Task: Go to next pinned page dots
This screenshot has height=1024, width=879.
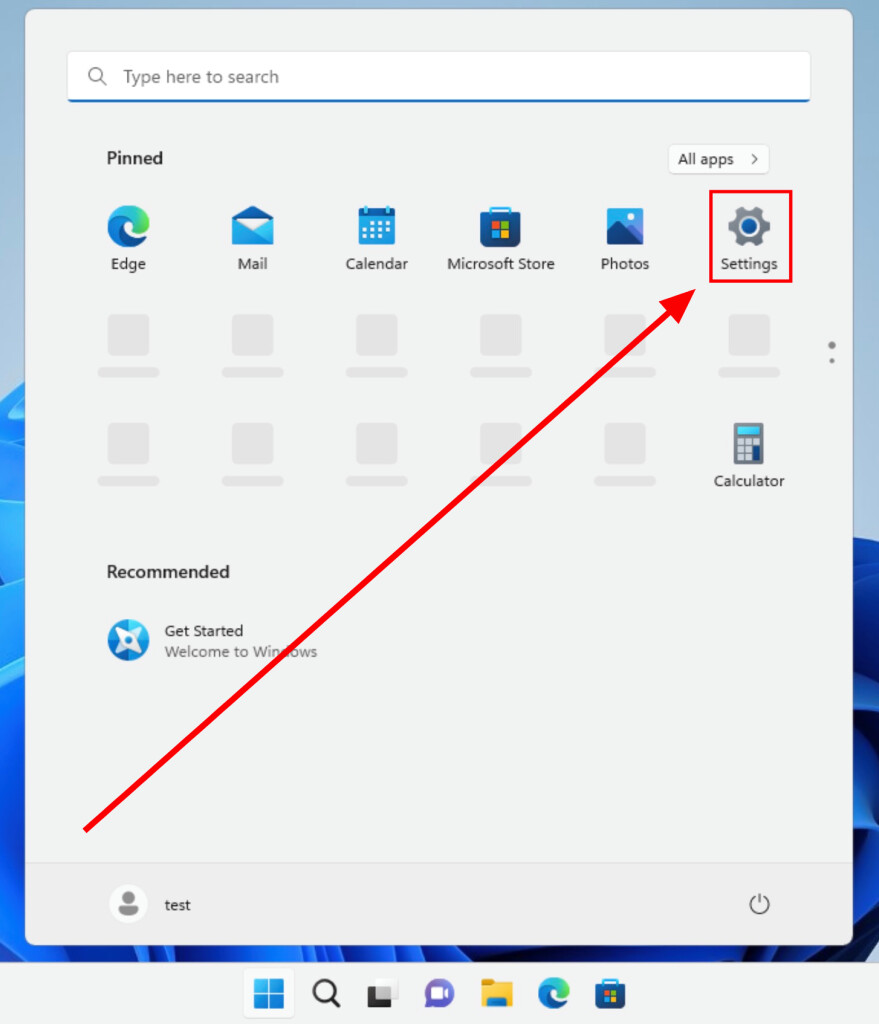Action: (831, 353)
